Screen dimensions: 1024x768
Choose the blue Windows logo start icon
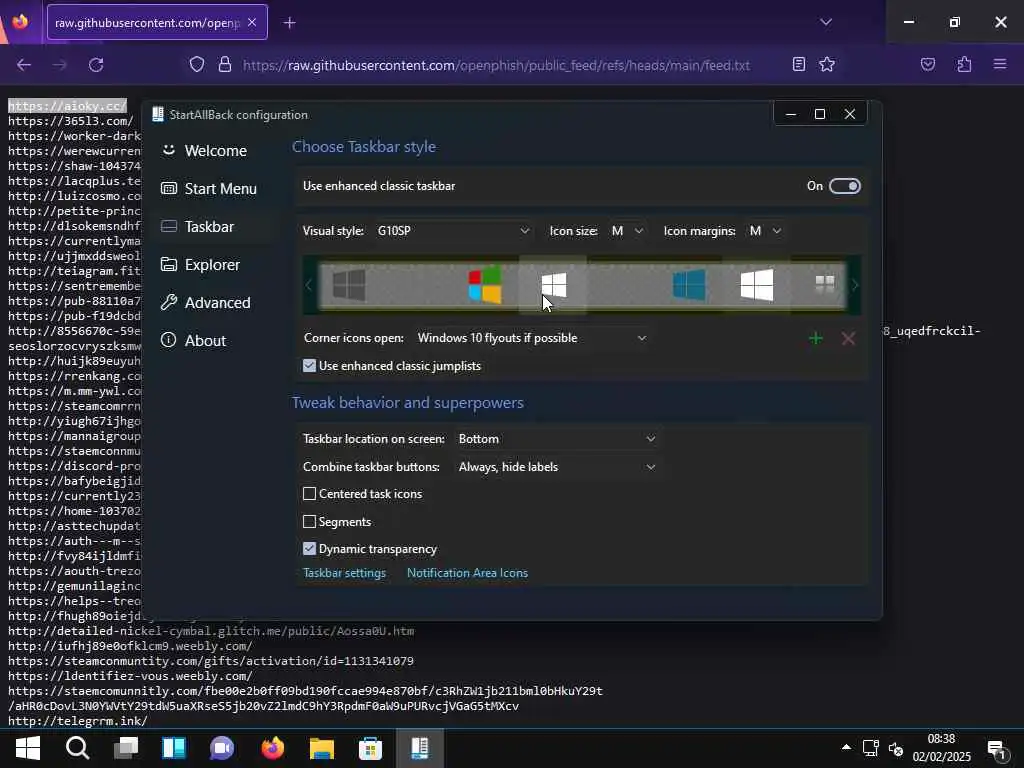pyautogui.click(x=689, y=285)
